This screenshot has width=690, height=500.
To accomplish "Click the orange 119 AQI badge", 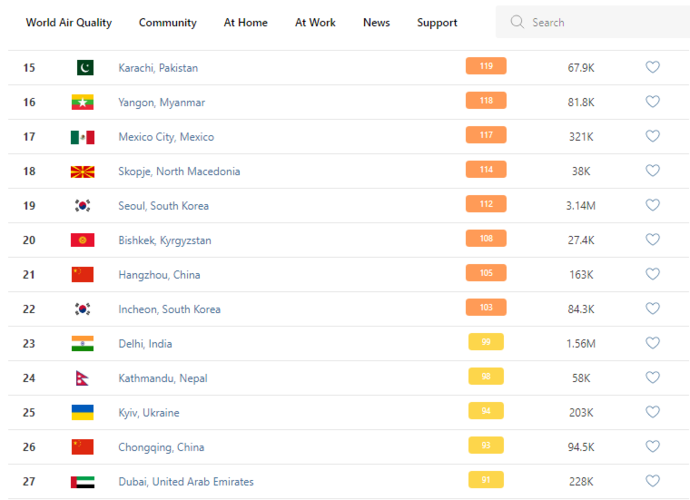I will pos(486,67).
